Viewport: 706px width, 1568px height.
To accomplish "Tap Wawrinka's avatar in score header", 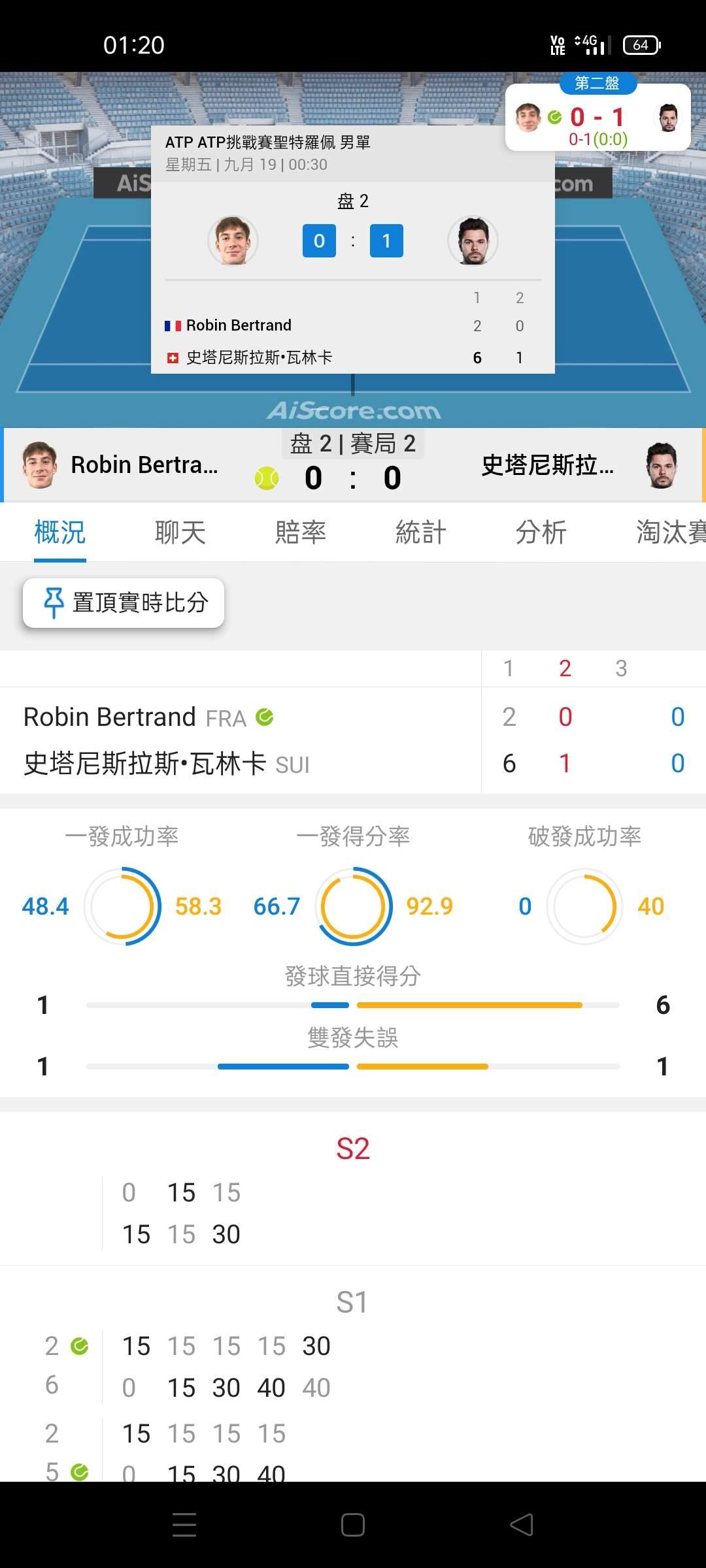I will 662,465.
